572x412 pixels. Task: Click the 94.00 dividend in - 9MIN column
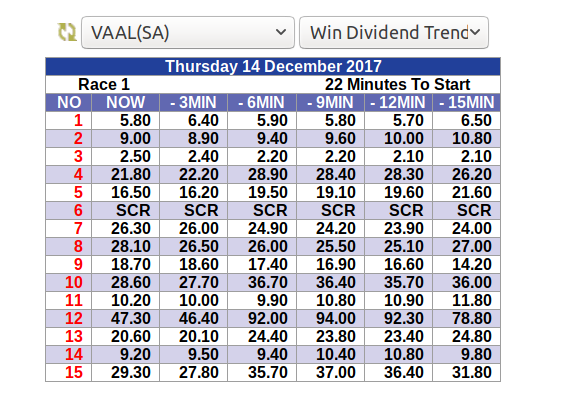point(336,318)
